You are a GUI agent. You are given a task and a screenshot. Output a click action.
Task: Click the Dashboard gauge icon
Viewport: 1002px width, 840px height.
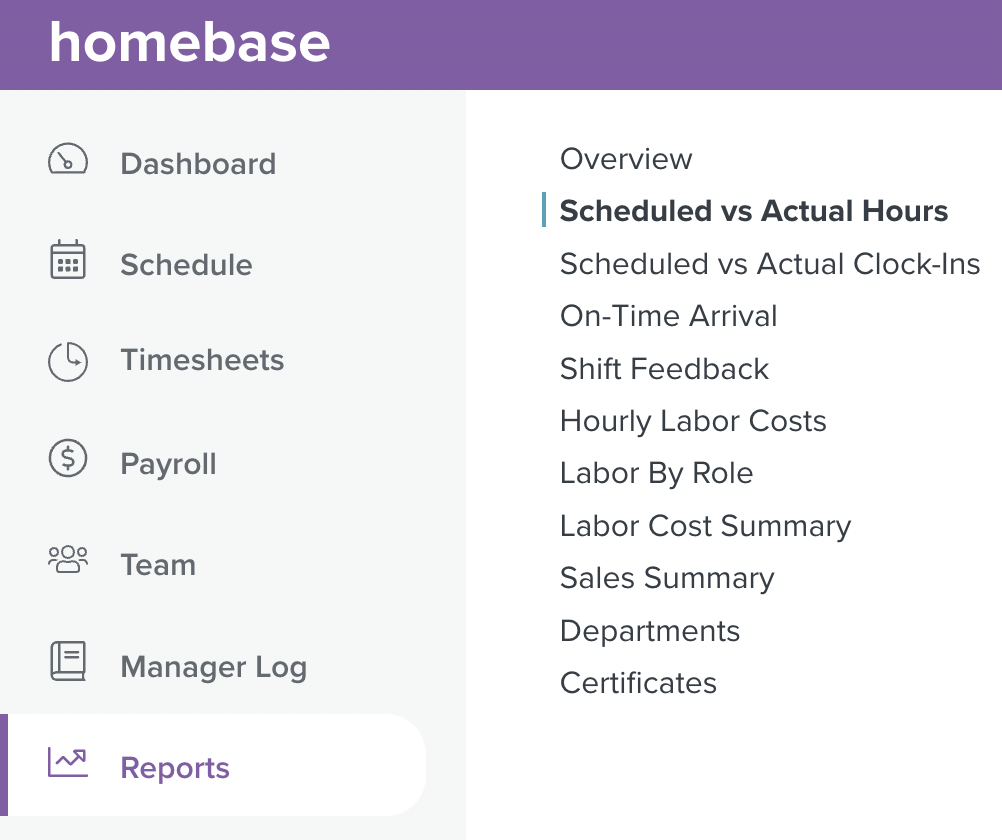[x=68, y=159]
